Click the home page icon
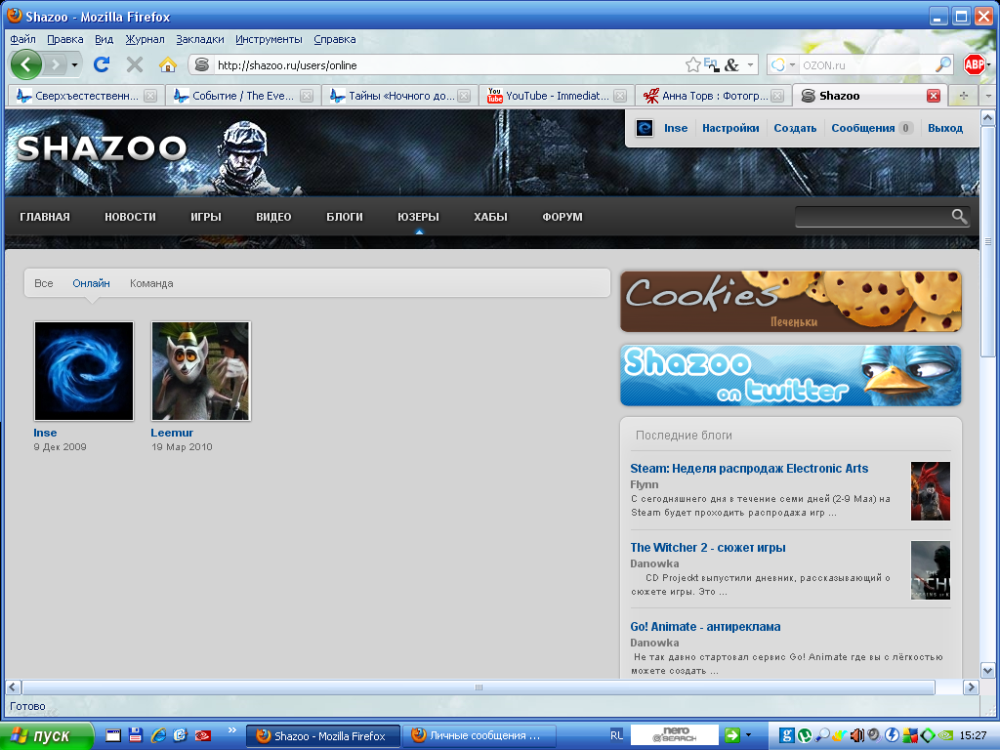This screenshot has height=750, width=1000. click(x=167, y=65)
